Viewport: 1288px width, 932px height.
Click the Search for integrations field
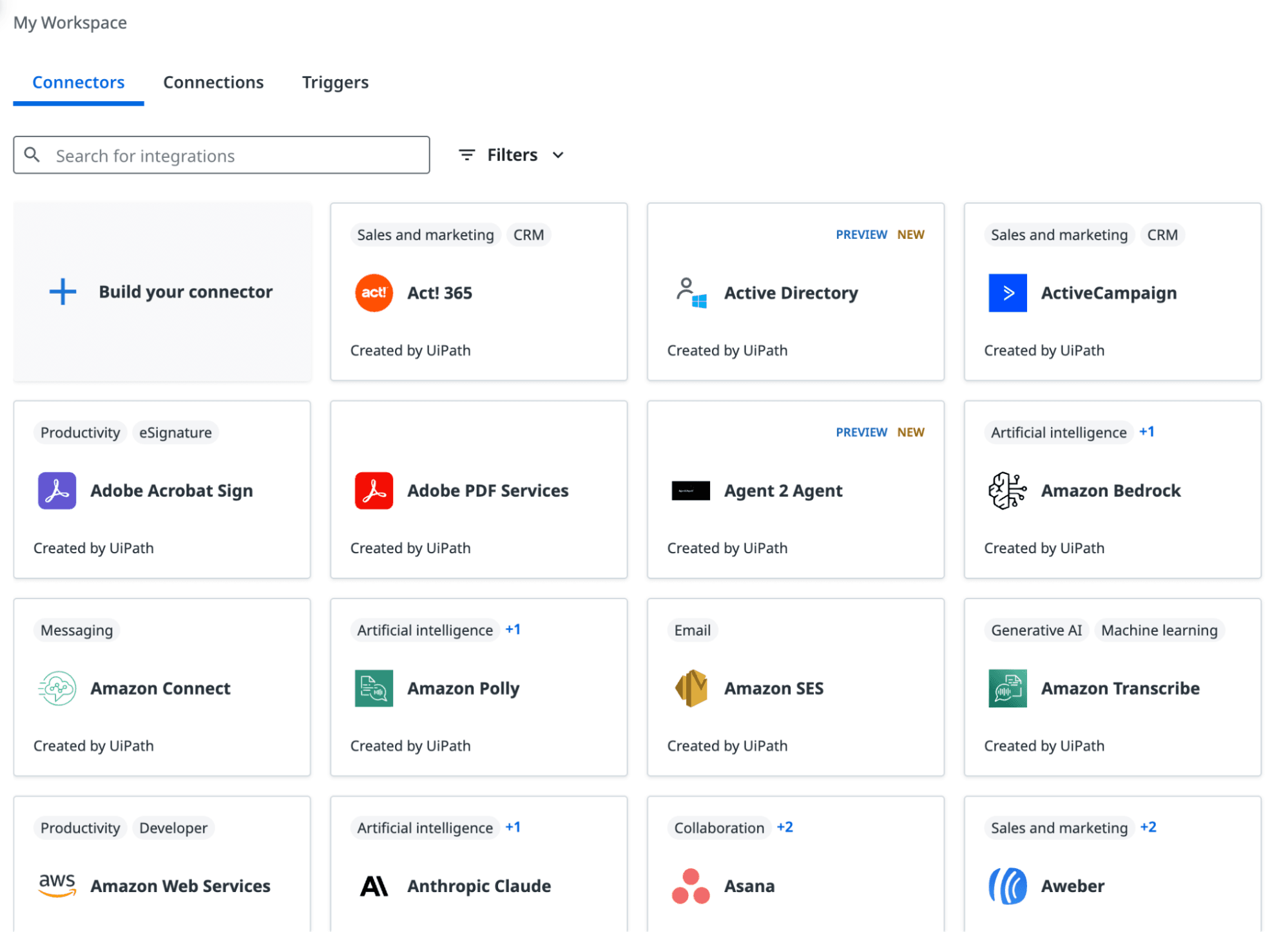221,155
